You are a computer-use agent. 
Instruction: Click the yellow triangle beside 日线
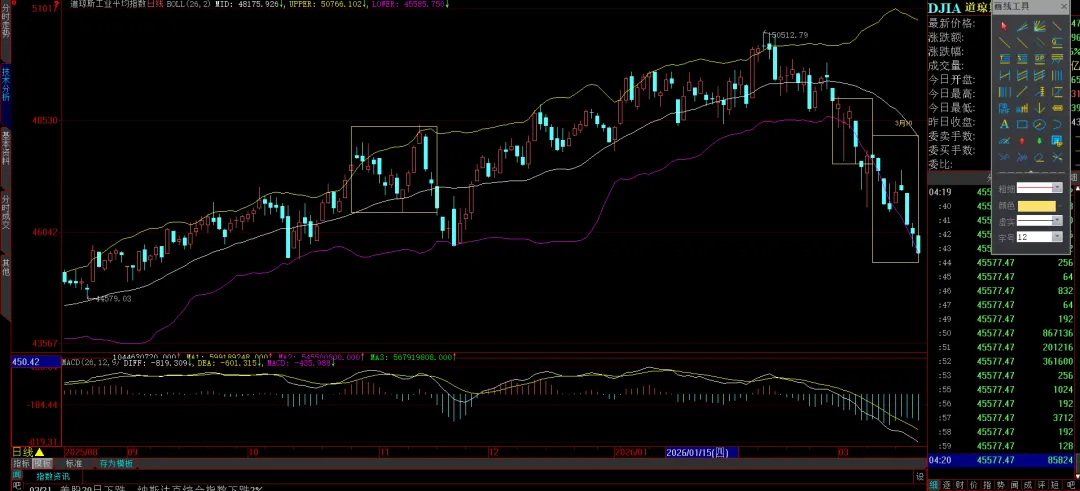click(x=39, y=452)
